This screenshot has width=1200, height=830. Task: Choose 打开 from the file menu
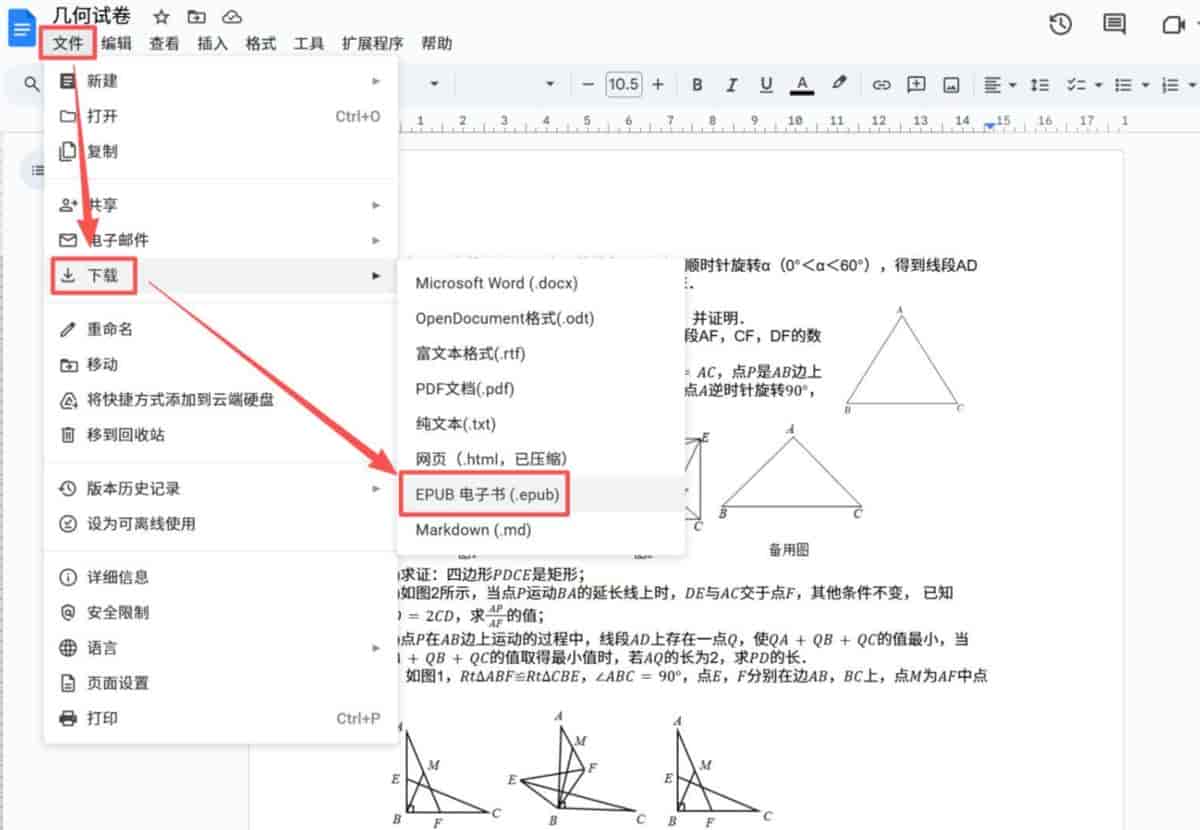(221, 116)
